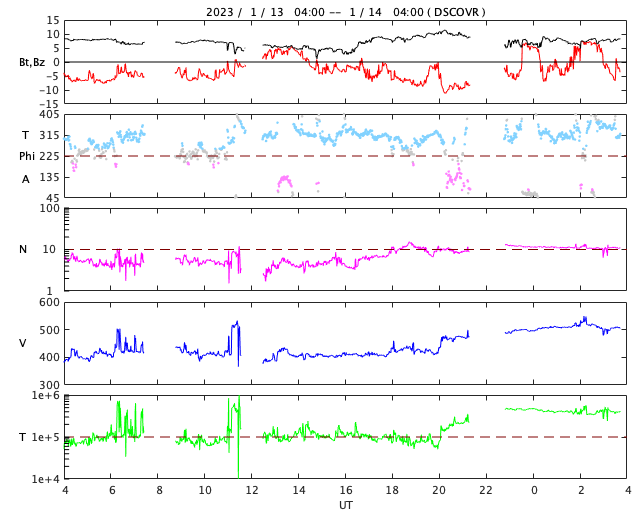This screenshot has height=512, width=640.
Task: Click the "A" label below Phi
Action: click(26, 179)
